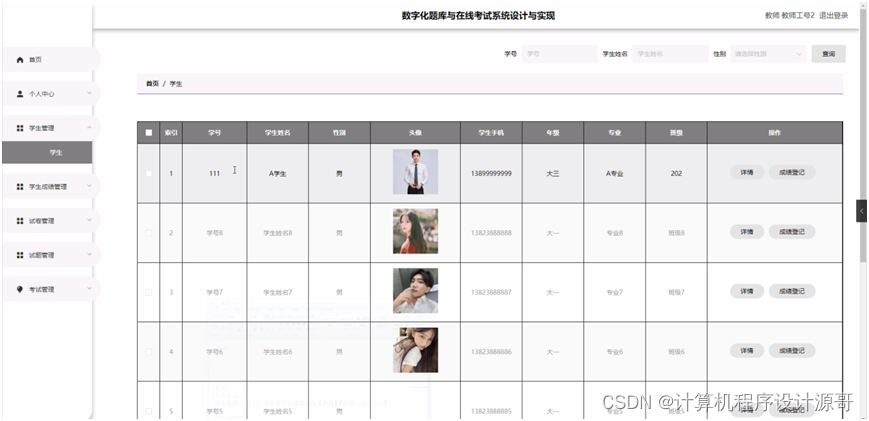Open 详情 for 学生姓名7

[x=747, y=291]
